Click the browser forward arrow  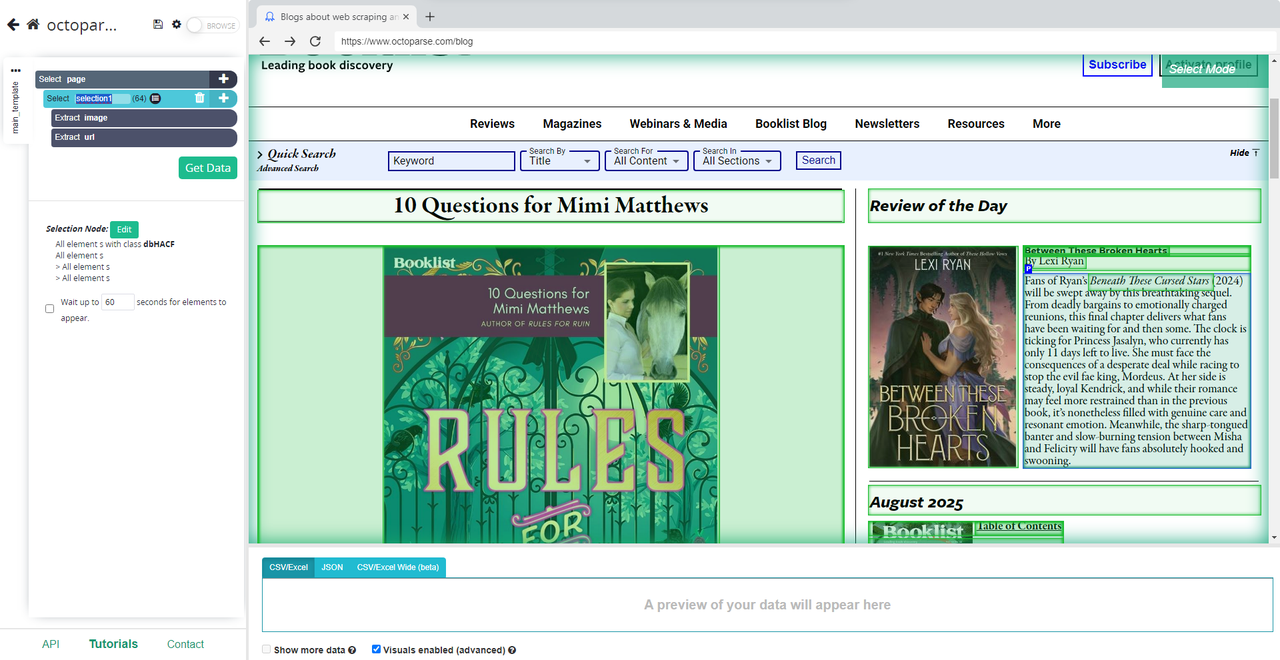[x=290, y=41]
